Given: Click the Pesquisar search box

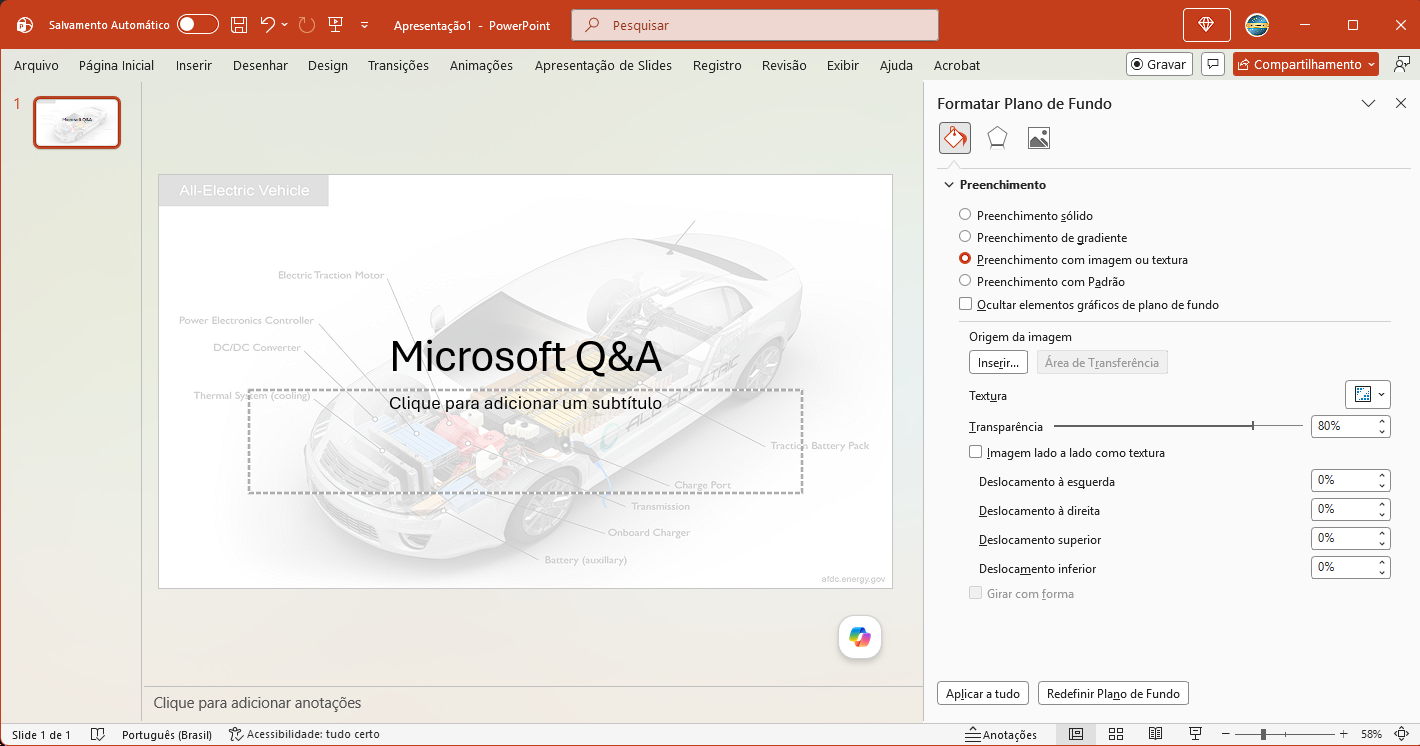Looking at the screenshot, I should point(755,25).
